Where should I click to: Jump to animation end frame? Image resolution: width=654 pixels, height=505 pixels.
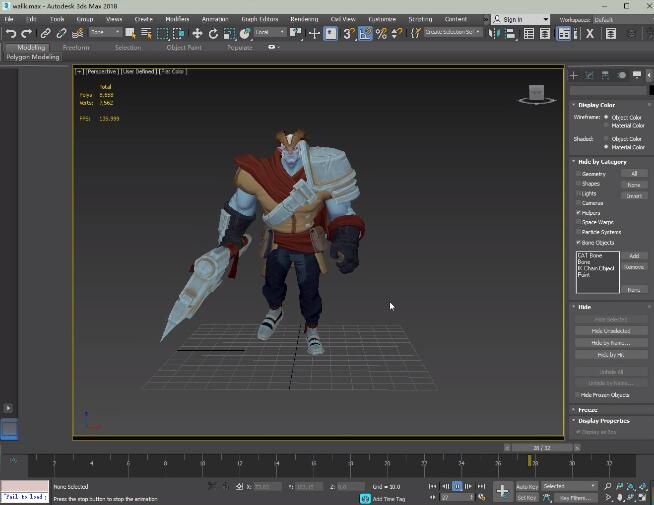pos(481,486)
